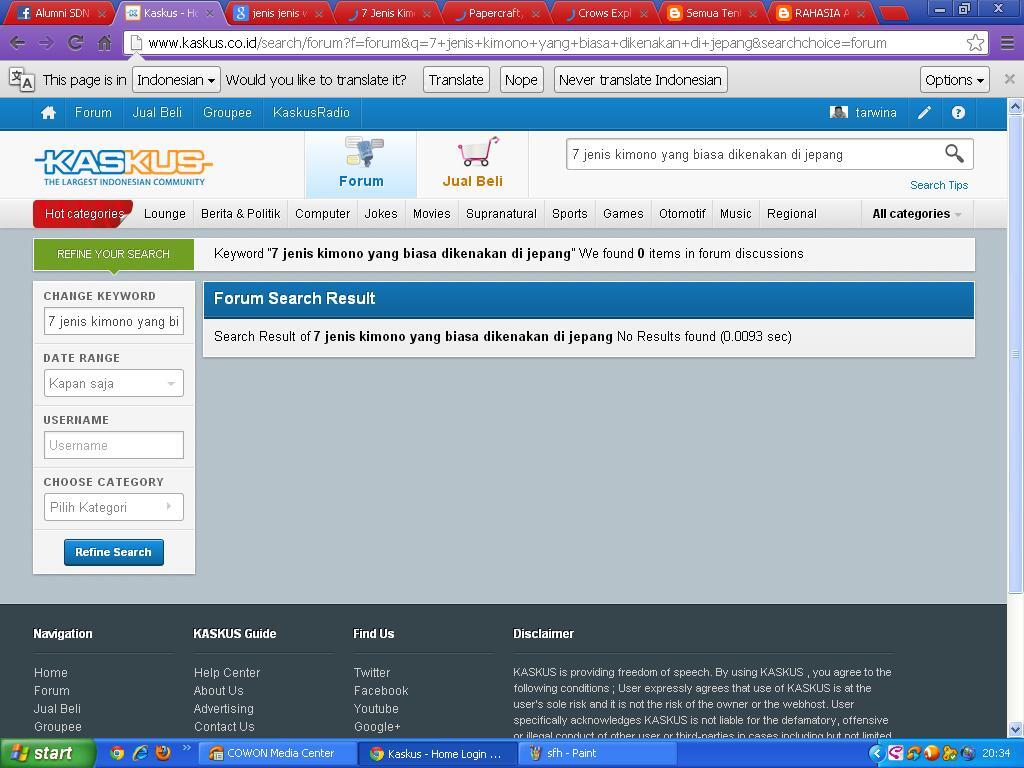
Task: Click the Translate button
Action: (x=456, y=80)
